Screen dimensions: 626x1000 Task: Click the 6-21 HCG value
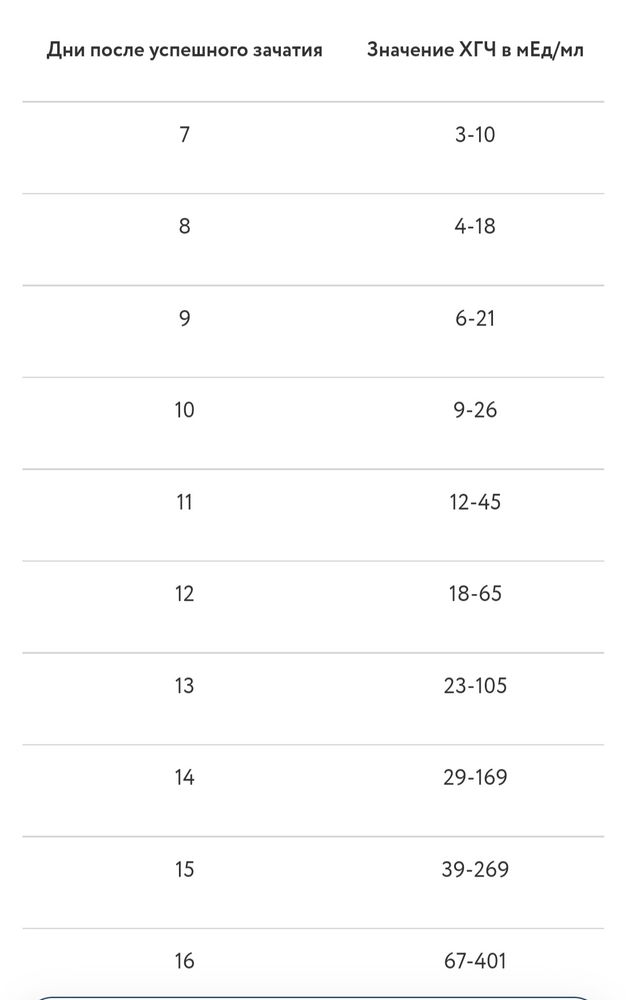tap(474, 318)
